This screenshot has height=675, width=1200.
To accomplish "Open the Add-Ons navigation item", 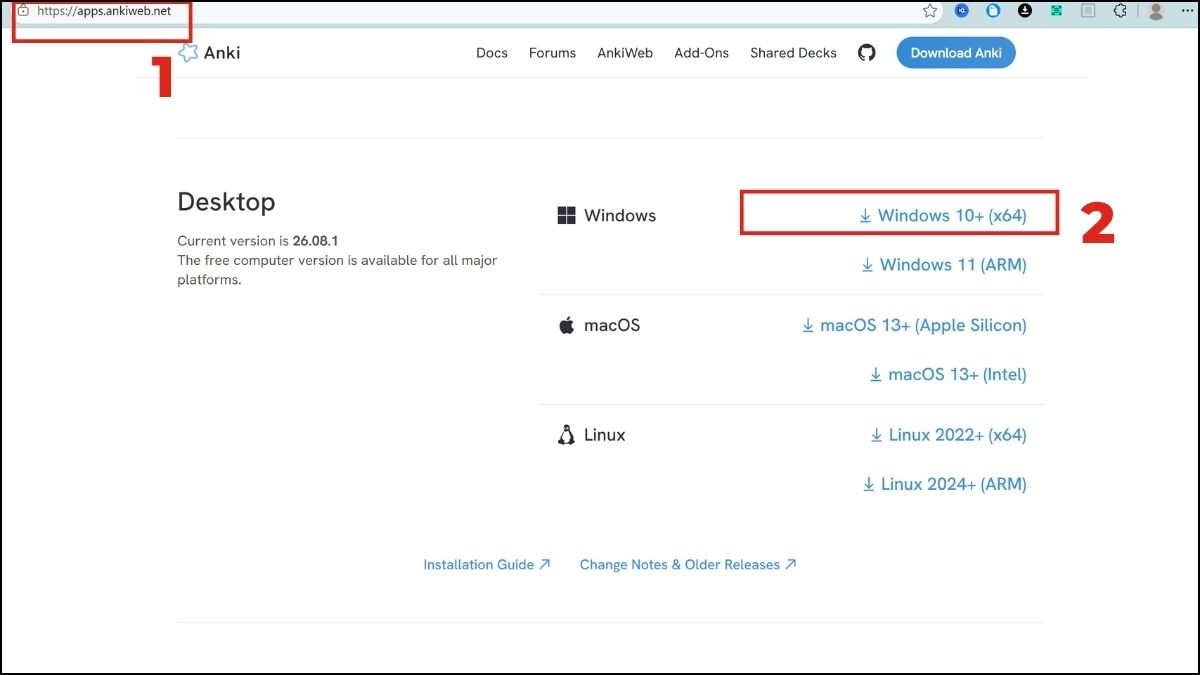I will (701, 53).
